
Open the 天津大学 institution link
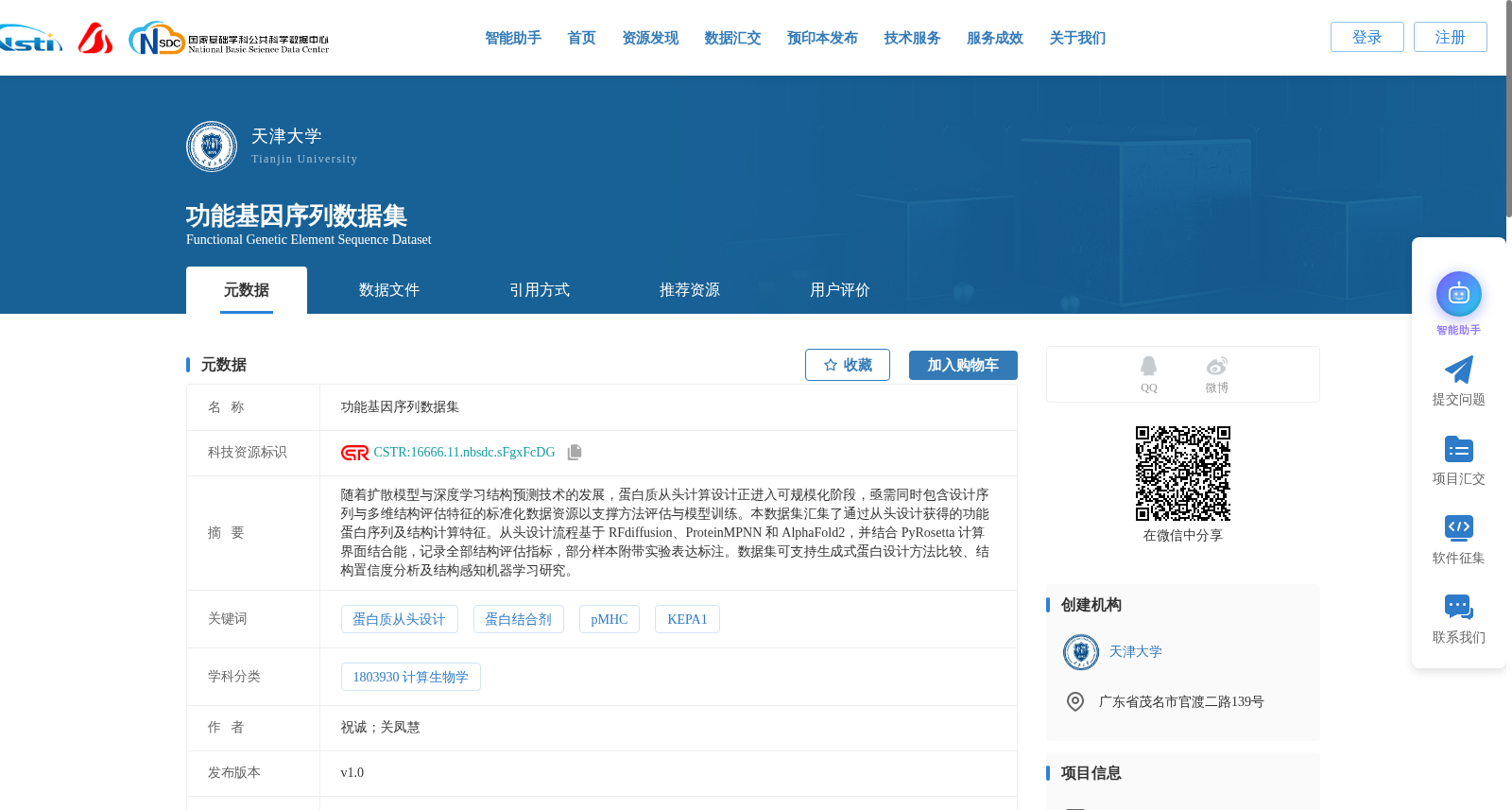click(1135, 652)
